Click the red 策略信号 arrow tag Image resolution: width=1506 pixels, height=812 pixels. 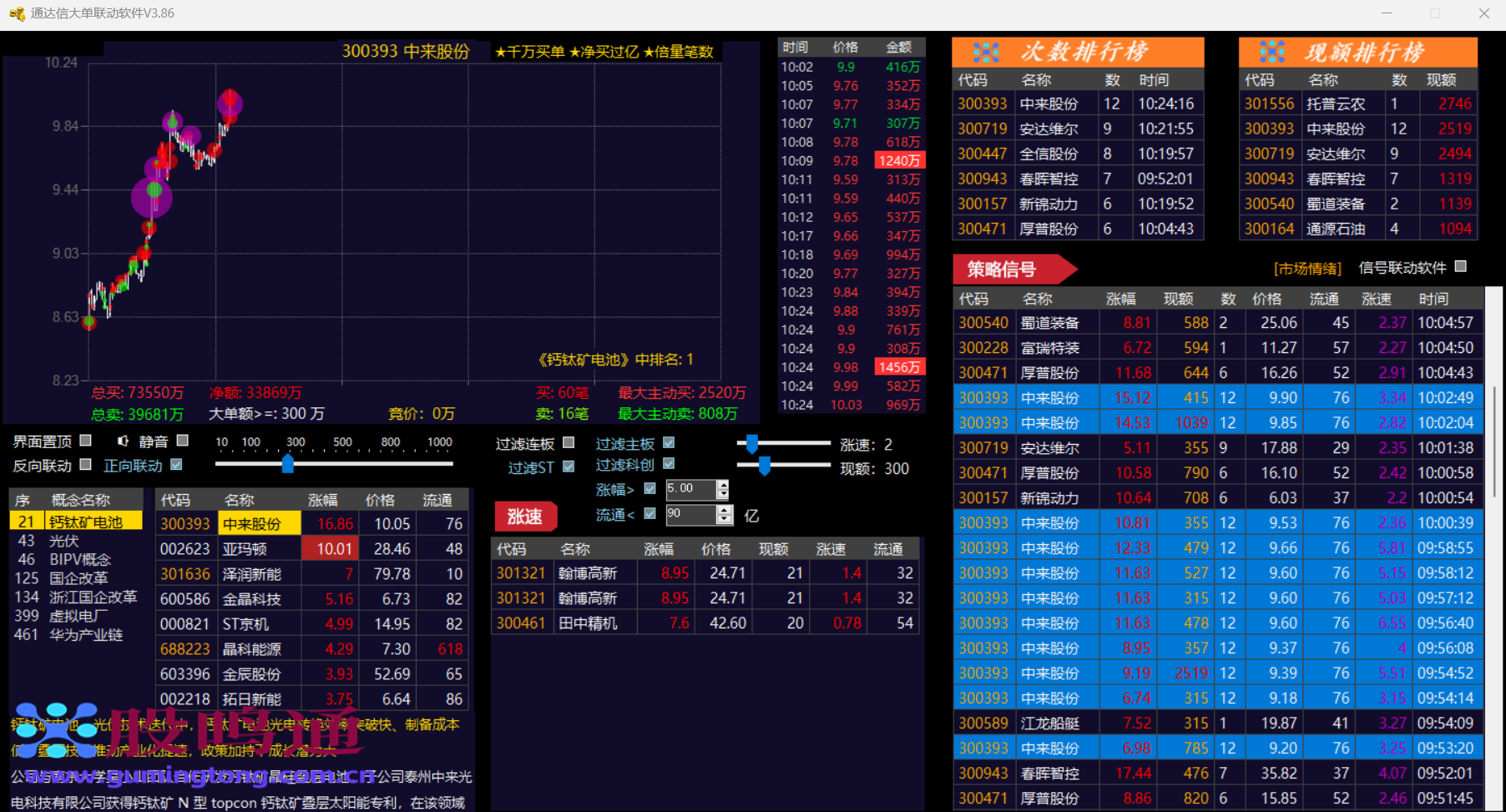point(1012,270)
